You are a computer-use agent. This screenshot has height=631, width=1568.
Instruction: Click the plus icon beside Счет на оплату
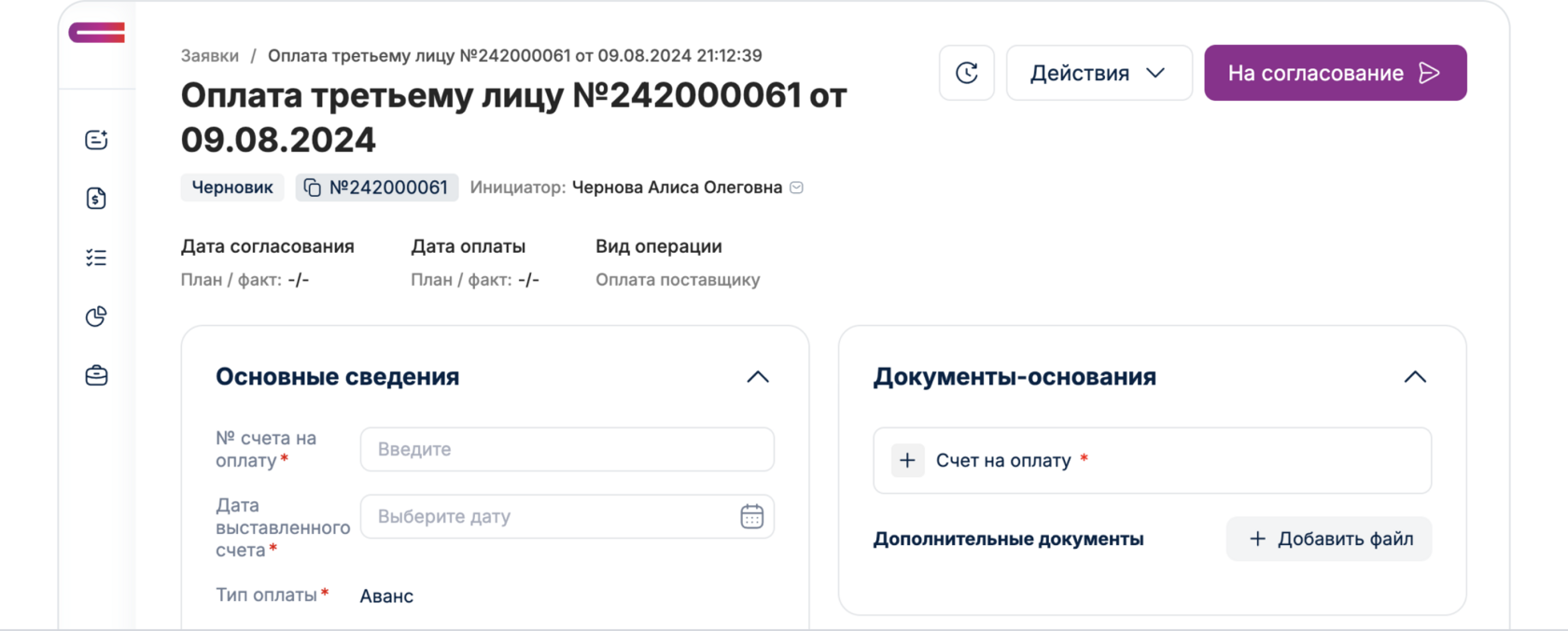click(x=906, y=460)
